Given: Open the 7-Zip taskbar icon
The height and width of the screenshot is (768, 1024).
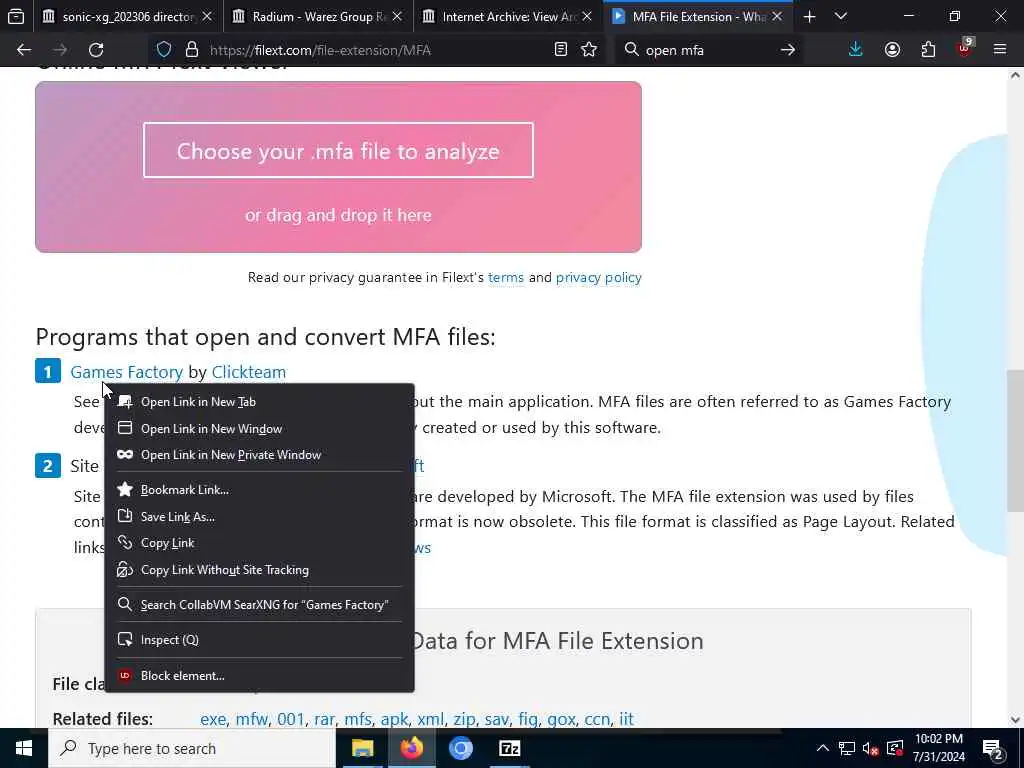Looking at the screenshot, I should tap(509, 748).
